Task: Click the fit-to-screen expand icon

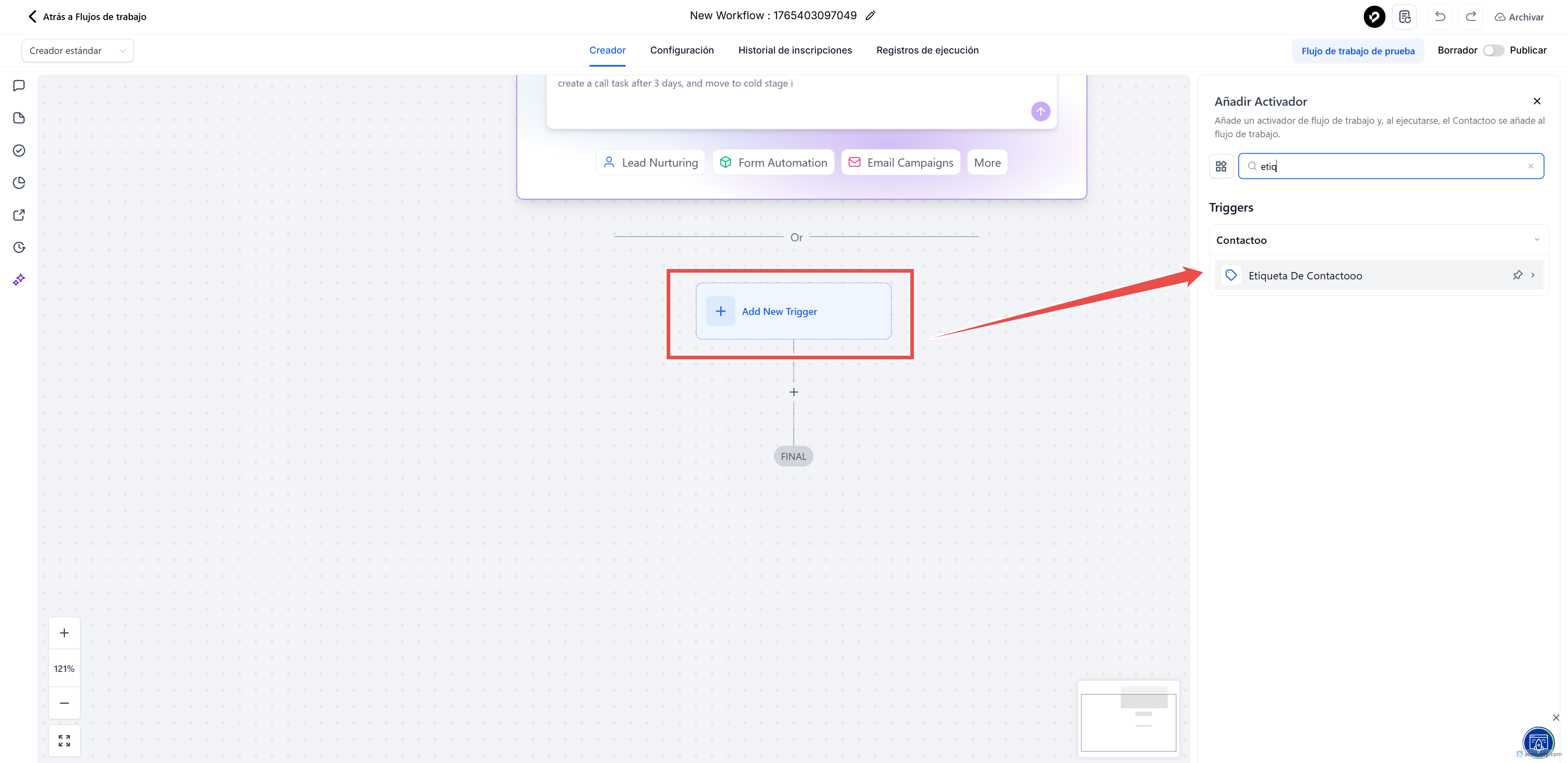Action: pyautogui.click(x=64, y=741)
